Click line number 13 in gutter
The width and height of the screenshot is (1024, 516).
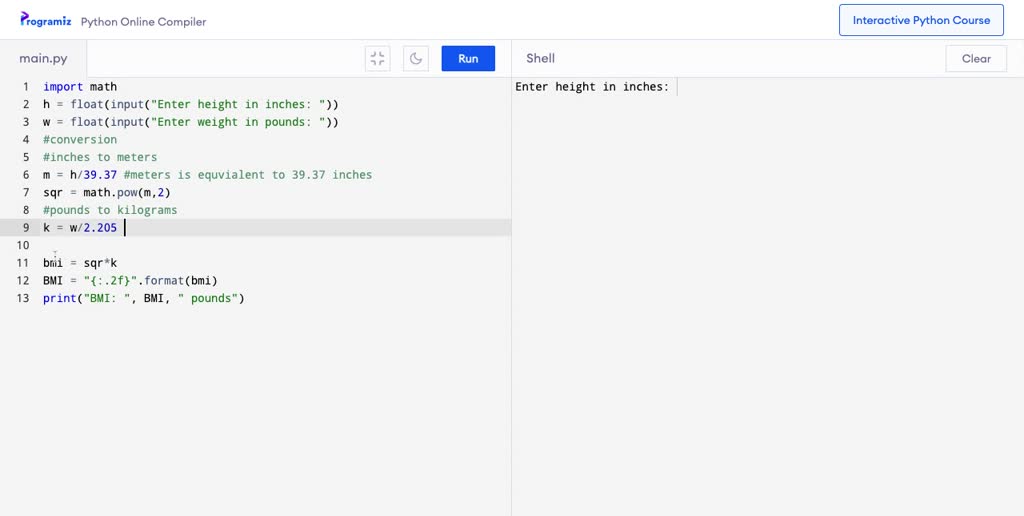[x=23, y=298]
